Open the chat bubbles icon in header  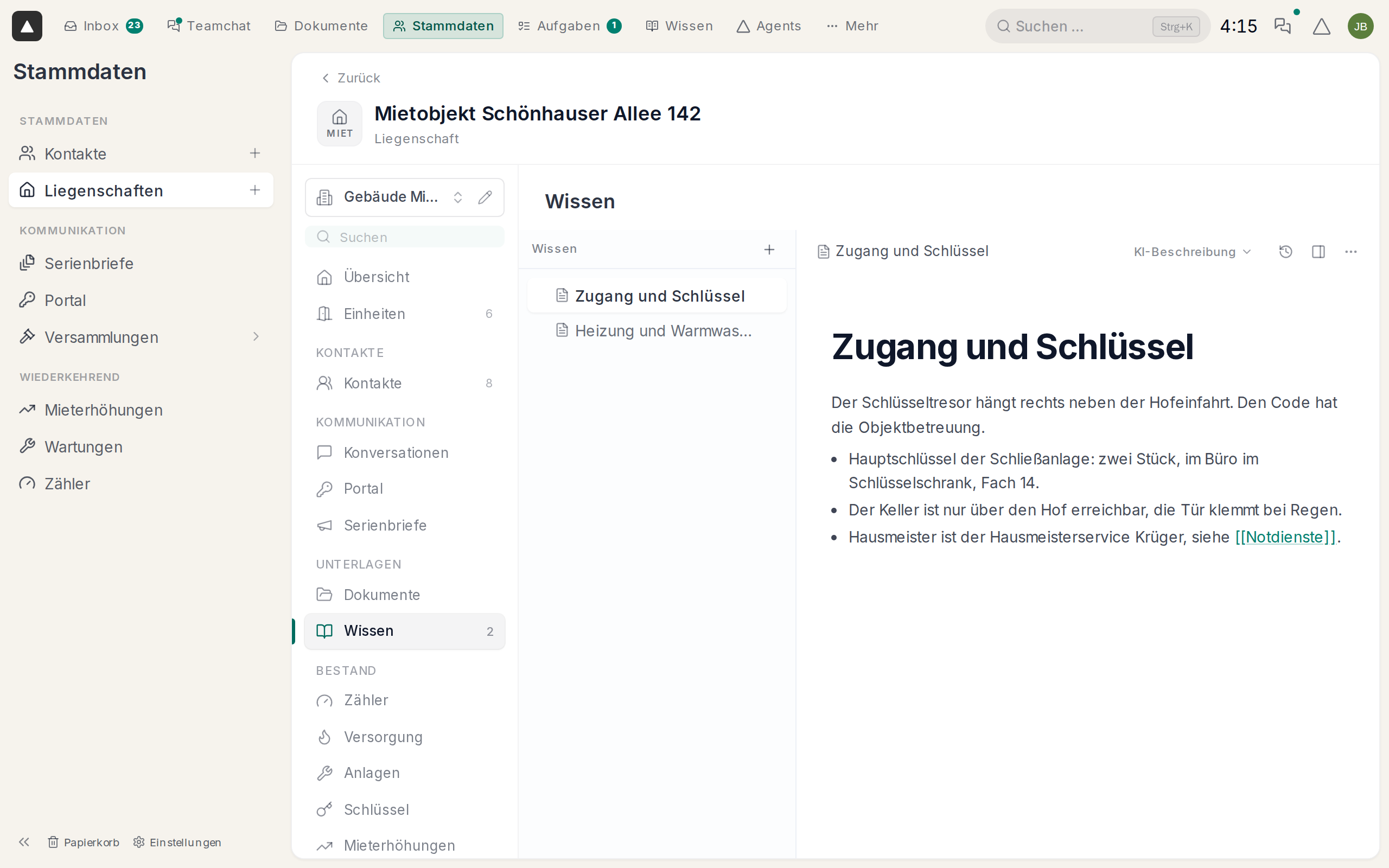click(1282, 26)
